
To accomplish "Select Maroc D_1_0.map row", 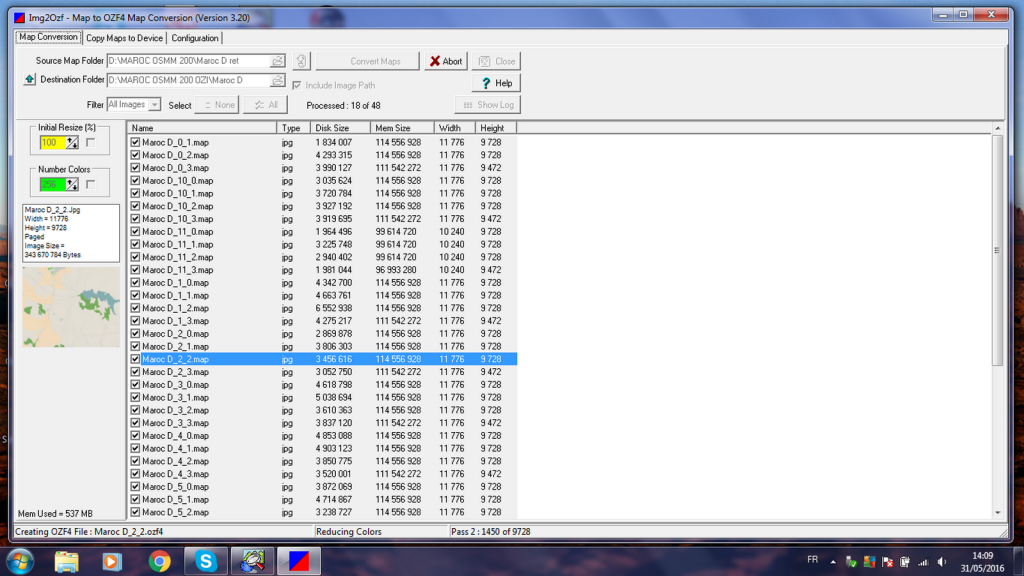I will [x=323, y=283].
